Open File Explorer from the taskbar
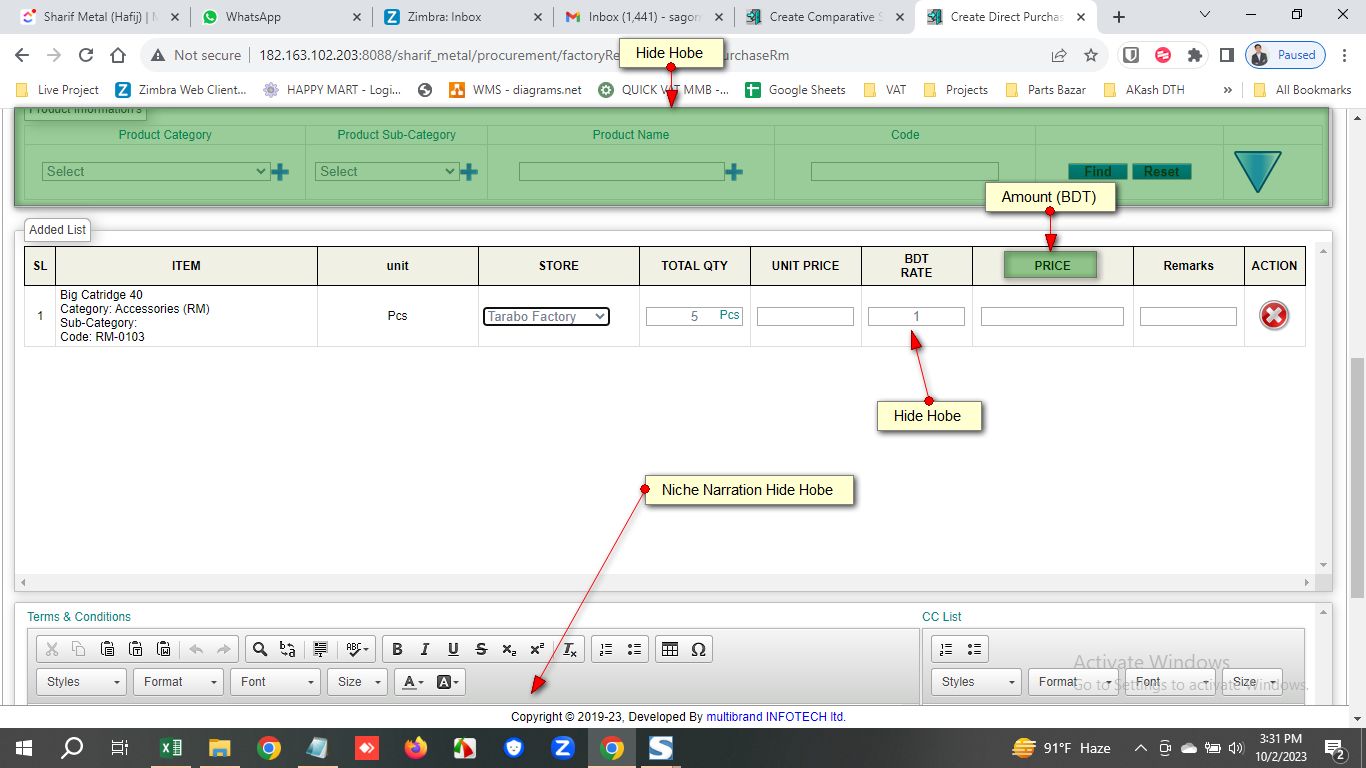The height and width of the screenshot is (768, 1366). click(220, 748)
